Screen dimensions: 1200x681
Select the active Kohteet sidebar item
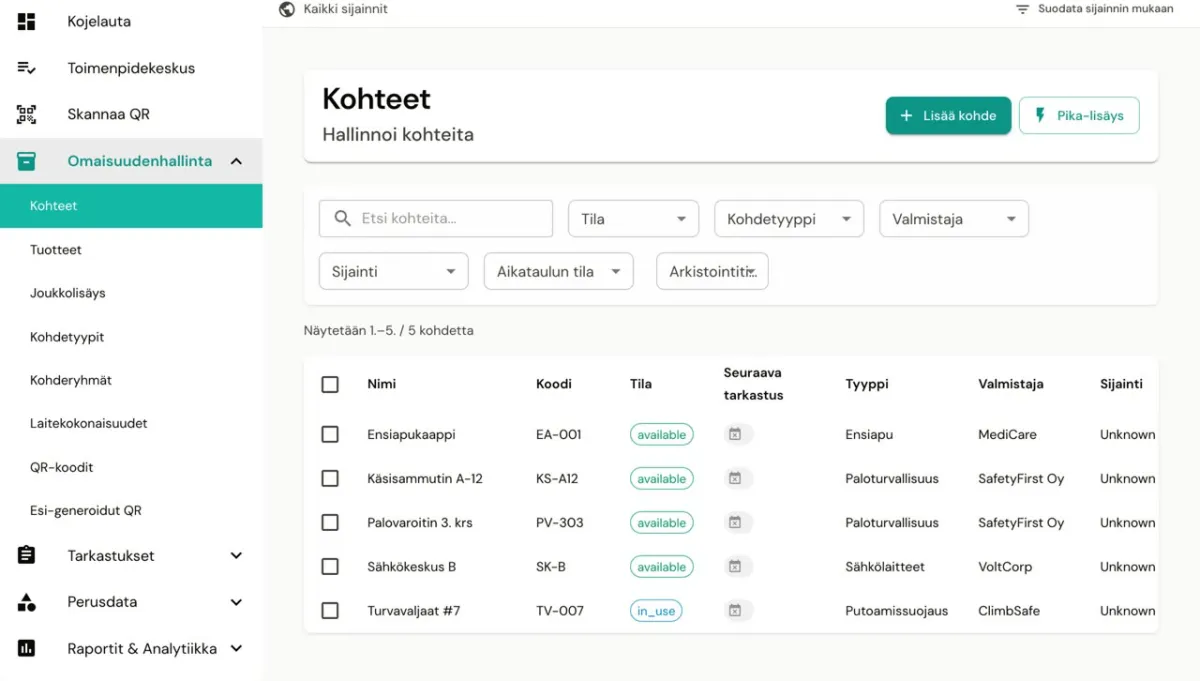tap(131, 206)
